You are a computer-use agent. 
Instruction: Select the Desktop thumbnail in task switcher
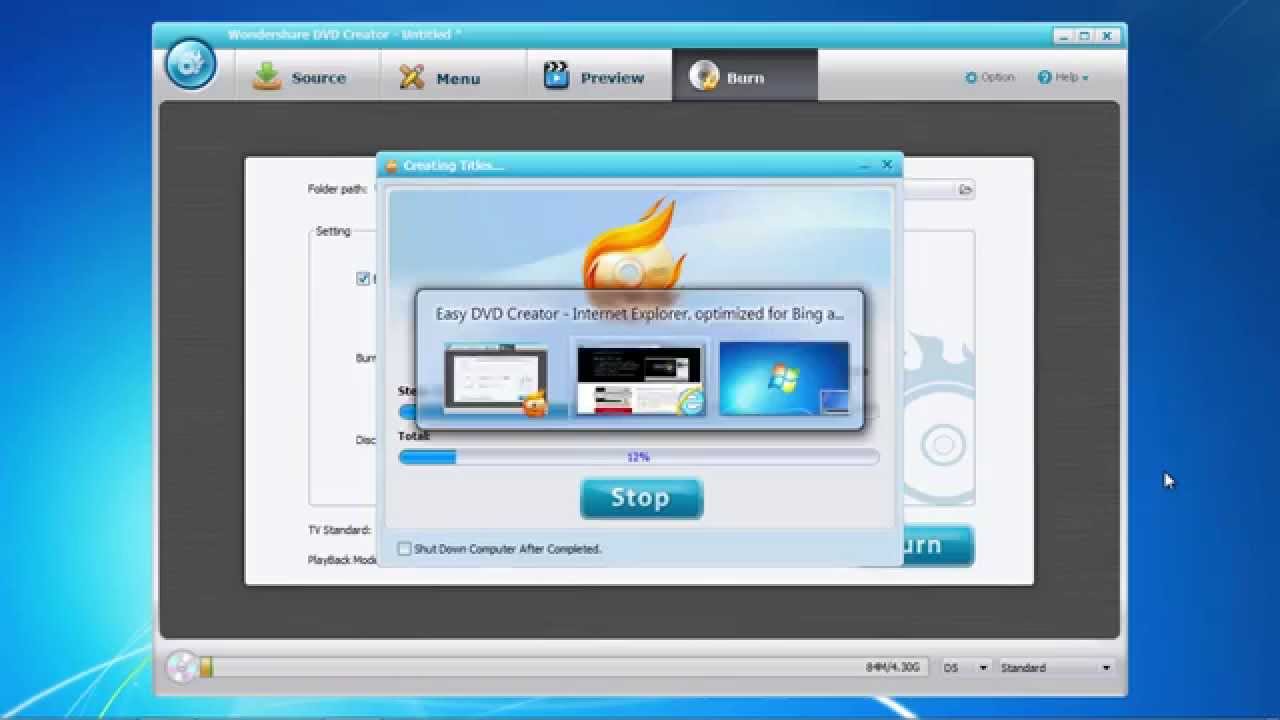click(784, 379)
